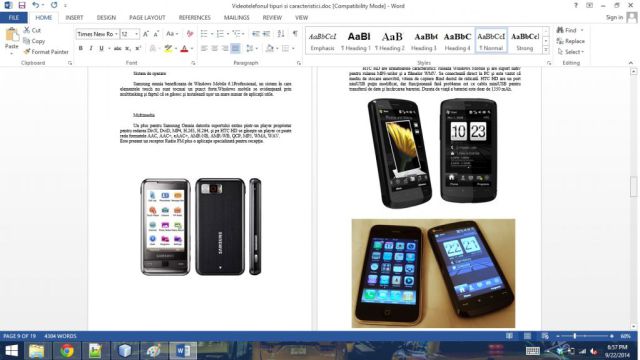Apply subscript formatting
The image size is (640, 360).
point(128,48)
